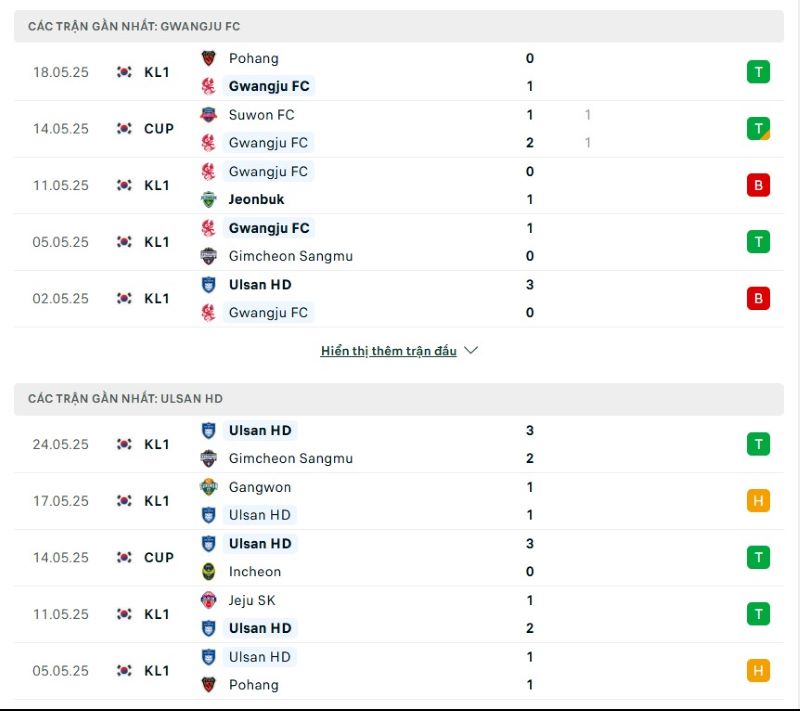Open the Ulsan HD vs Gwangju FC 02.05.25 match
The height and width of the screenshot is (711, 800).
click(400, 298)
